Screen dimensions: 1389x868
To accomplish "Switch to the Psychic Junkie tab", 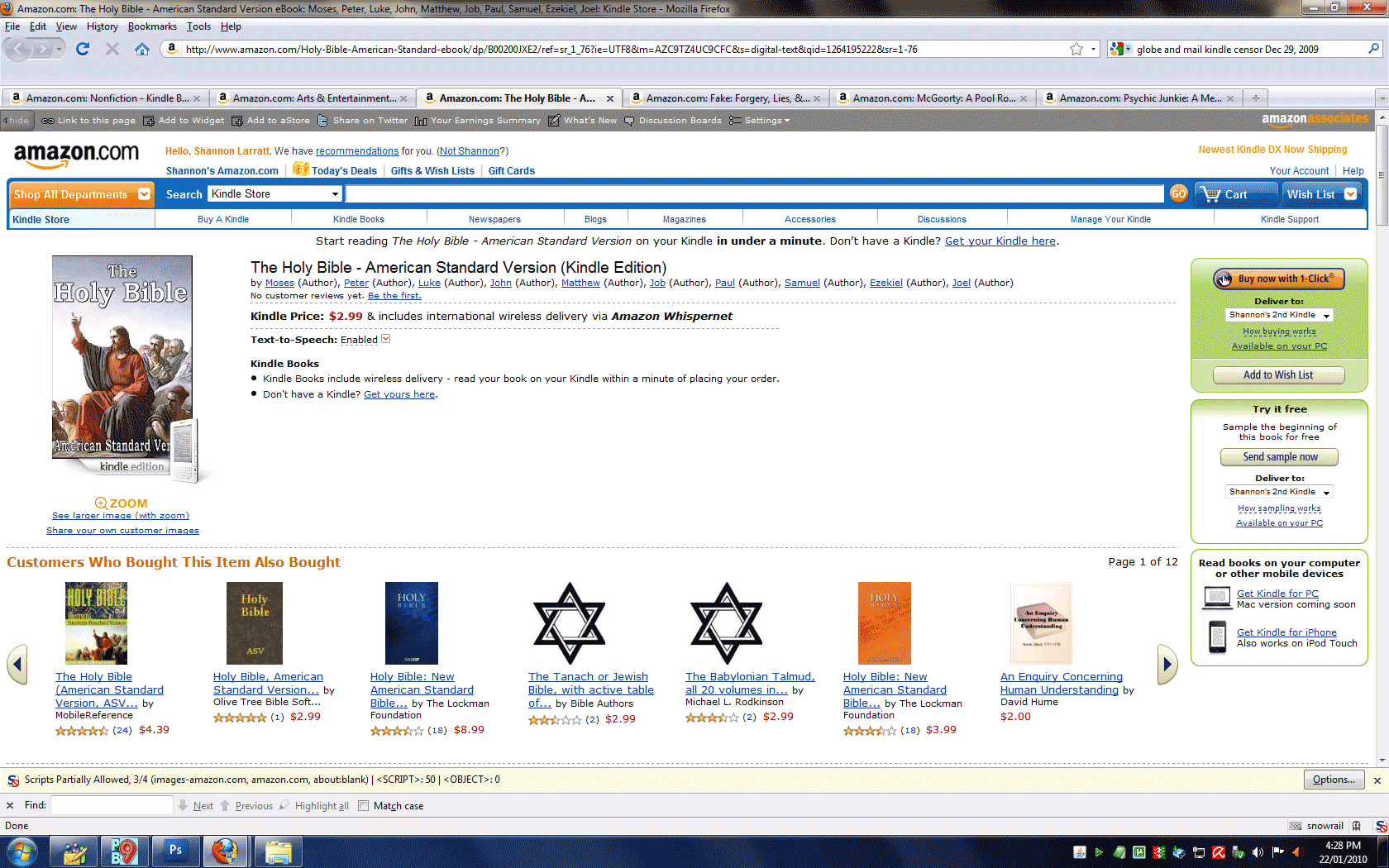I will (1138, 98).
